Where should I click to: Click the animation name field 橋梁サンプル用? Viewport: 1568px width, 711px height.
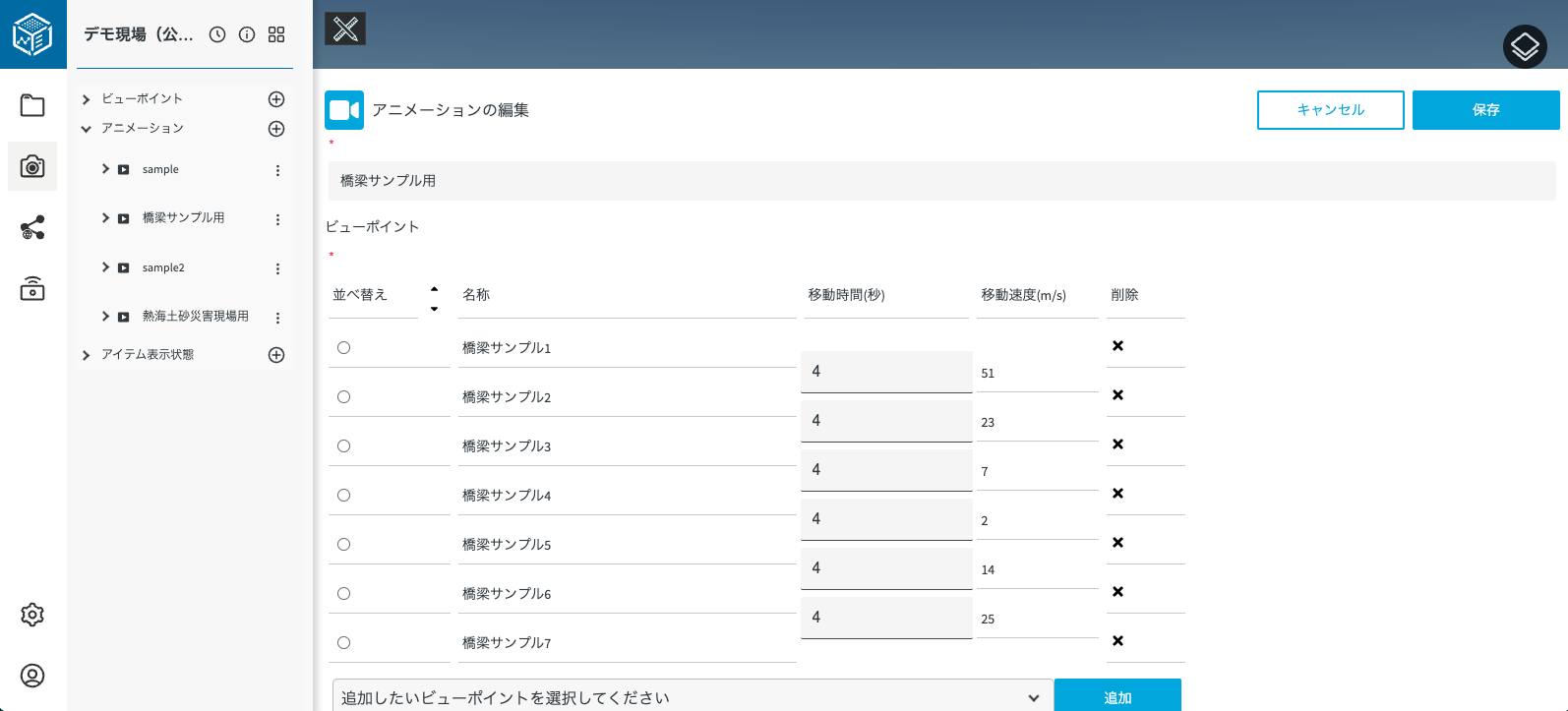click(x=941, y=181)
